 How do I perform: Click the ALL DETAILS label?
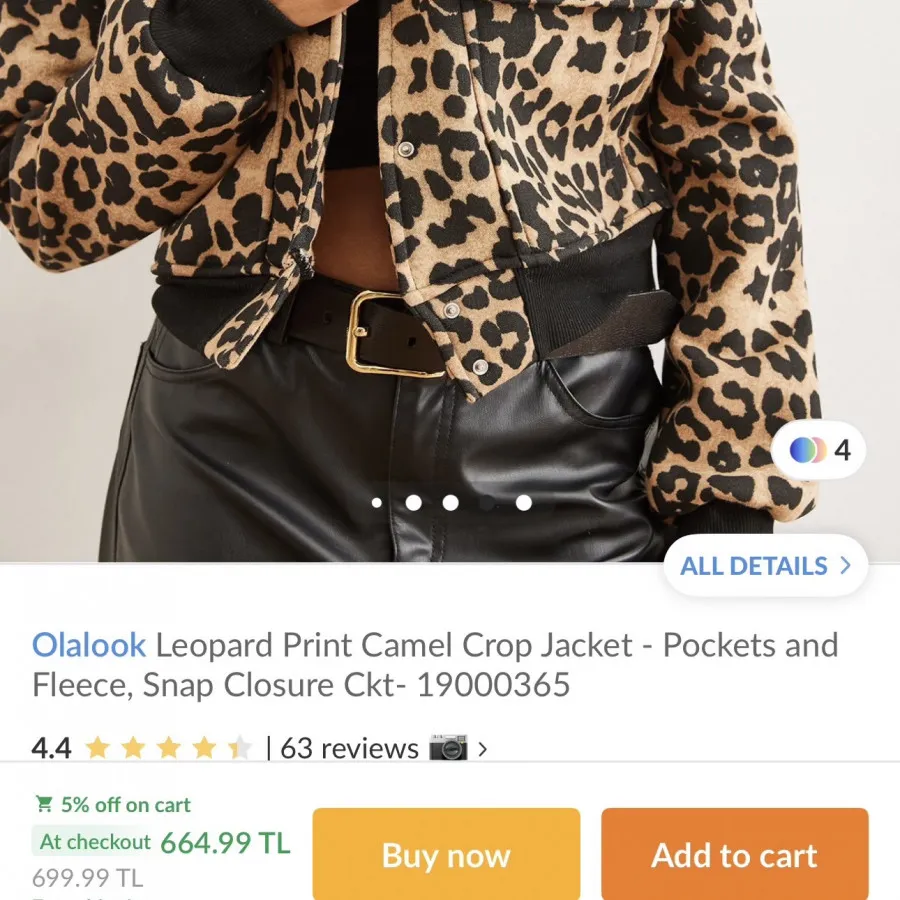(754, 566)
